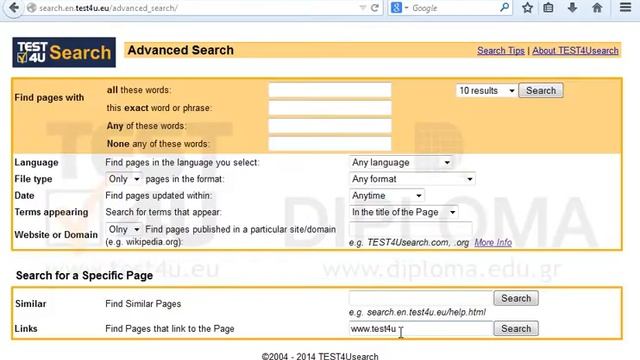Open downloads with the arrow icon
The image size is (640, 360).
[572, 7]
